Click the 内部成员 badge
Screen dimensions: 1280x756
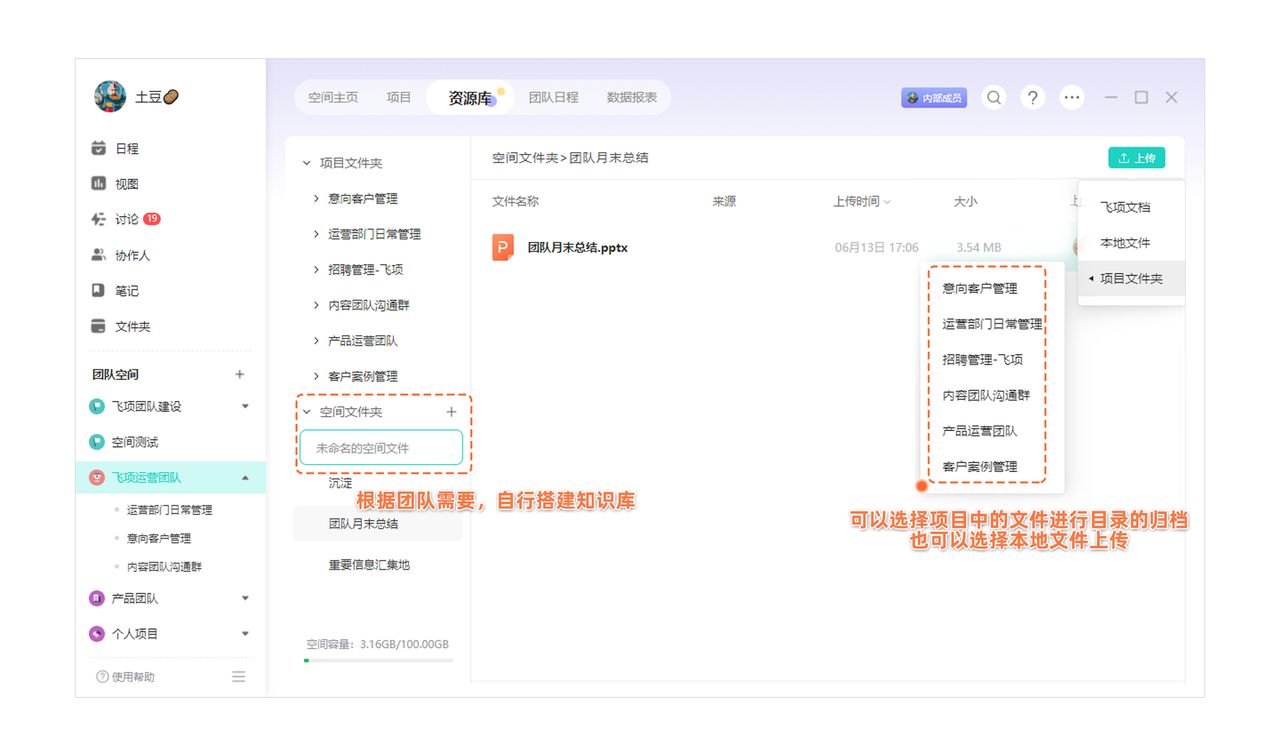point(934,97)
